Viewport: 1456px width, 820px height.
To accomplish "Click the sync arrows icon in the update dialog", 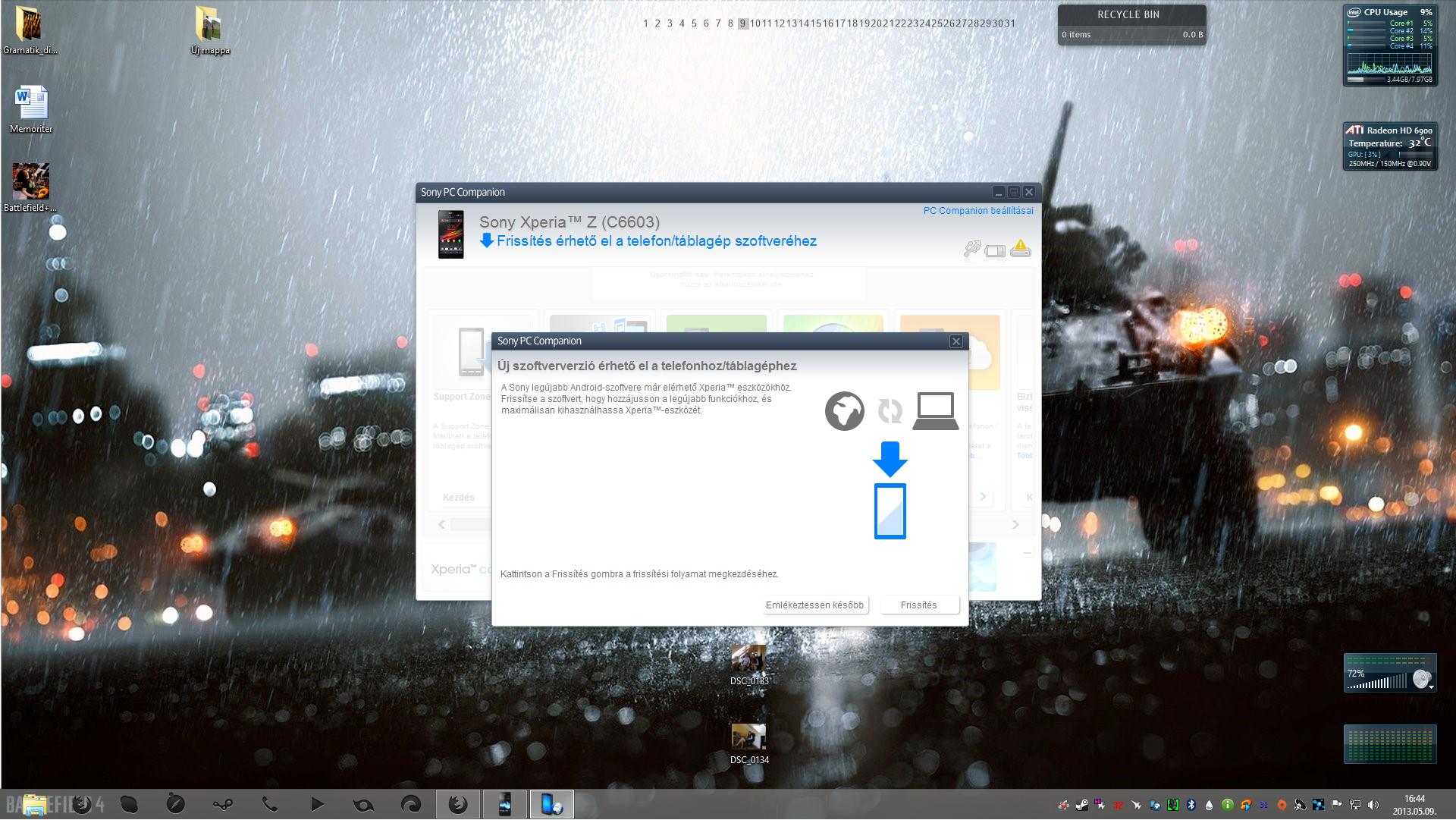I will 890,411.
